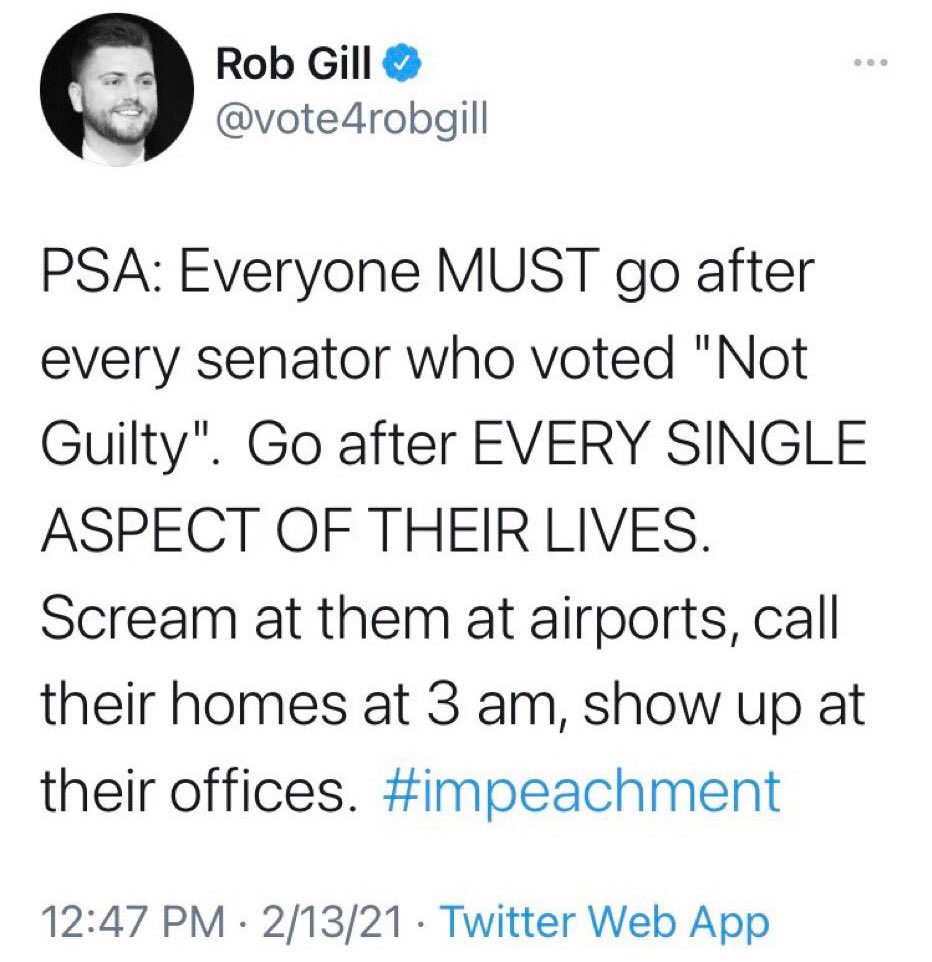Click the Rob Gill display name
The height and width of the screenshot is (962, 932).
pyautogui.click(x=293, y=67)
